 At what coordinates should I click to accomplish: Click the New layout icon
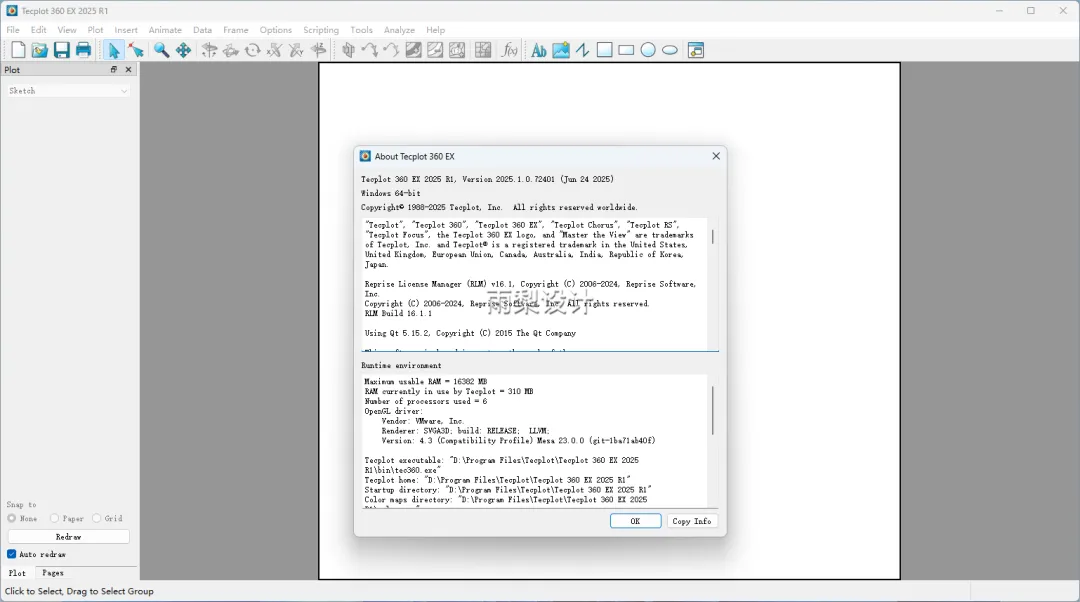[x=18, y=50]
